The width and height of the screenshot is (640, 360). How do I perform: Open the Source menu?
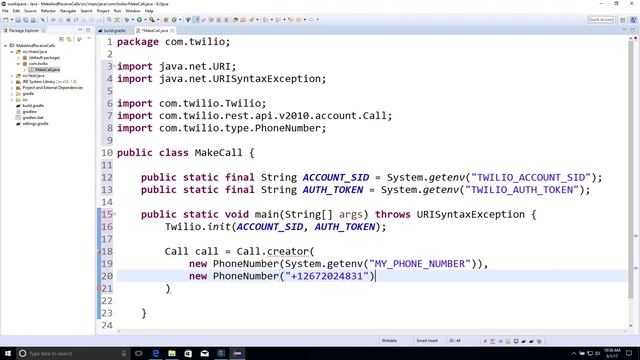[x=30, y=11]
